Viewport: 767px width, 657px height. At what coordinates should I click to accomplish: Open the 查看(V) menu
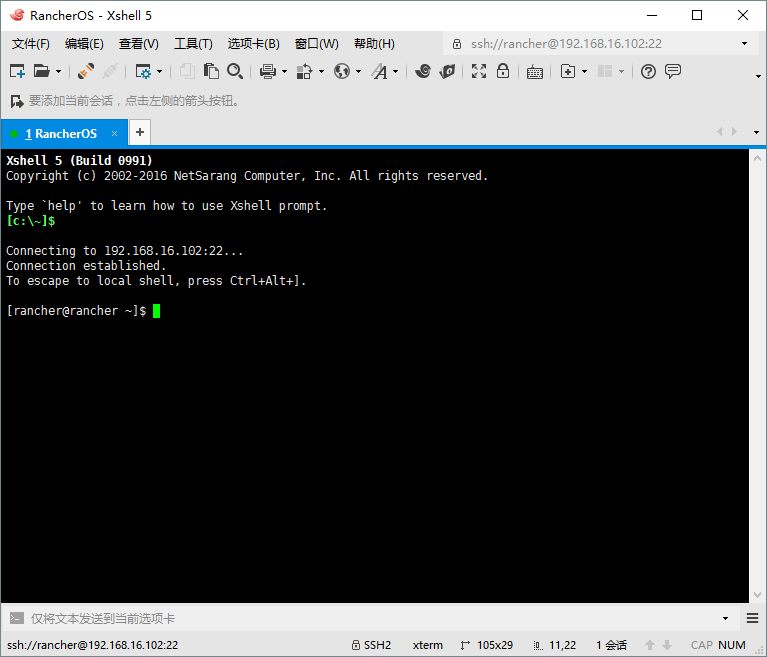pyautogui.click(x=138, y=44)
